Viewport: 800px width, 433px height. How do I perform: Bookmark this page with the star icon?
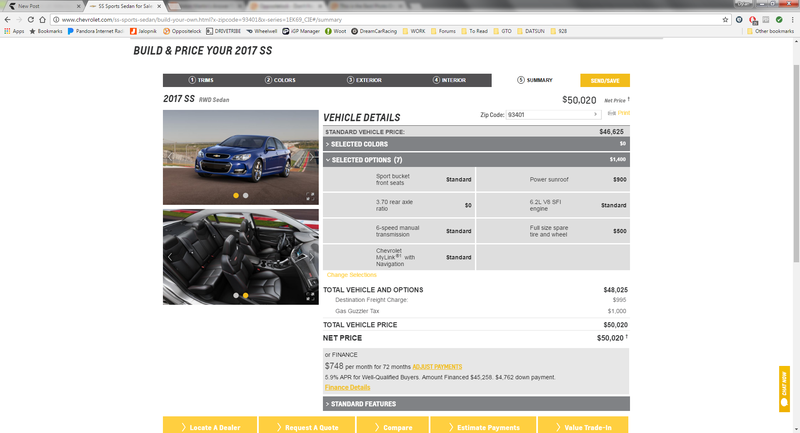(725, 20)
